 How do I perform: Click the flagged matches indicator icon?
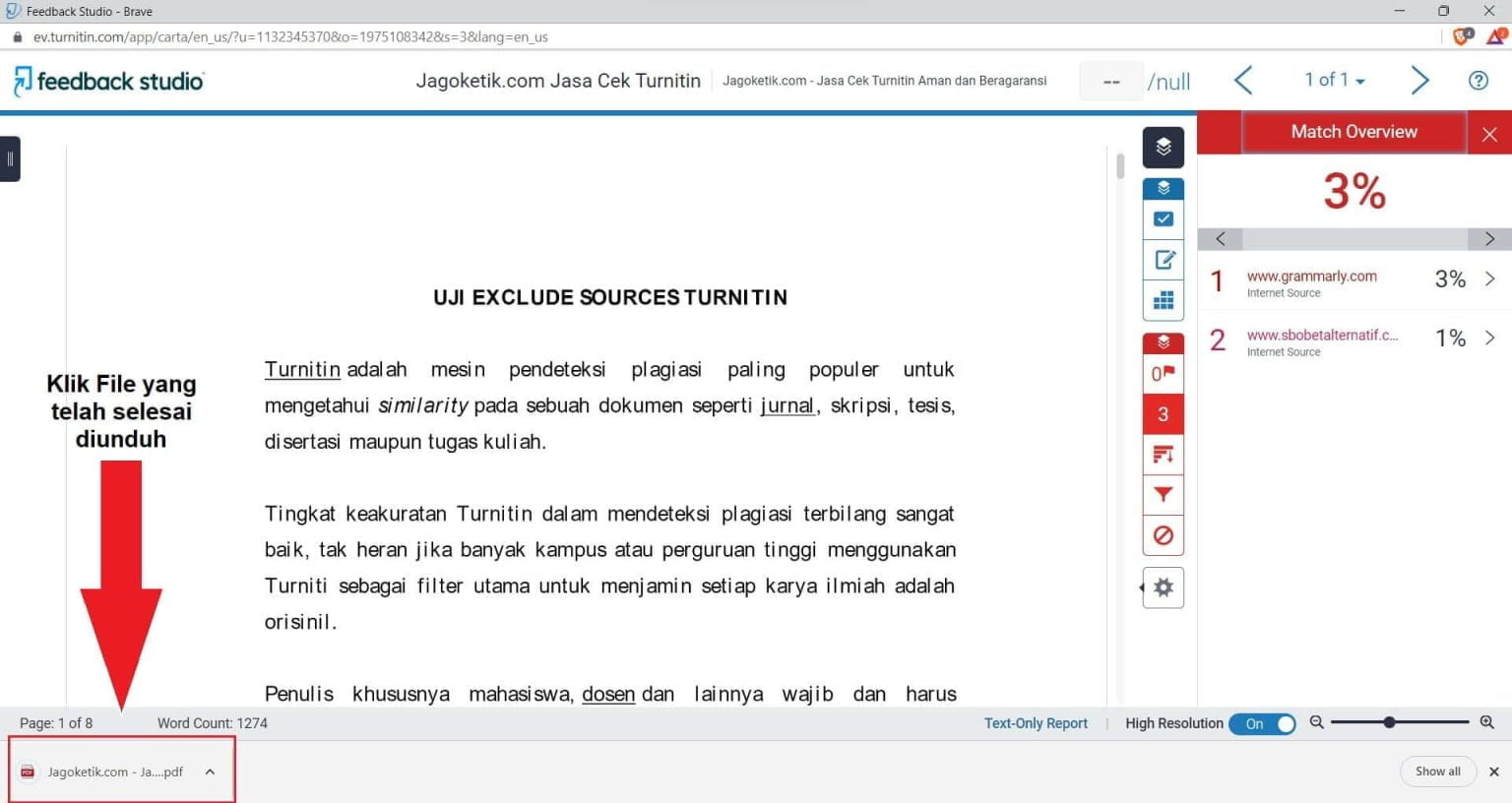point(1163,373)
